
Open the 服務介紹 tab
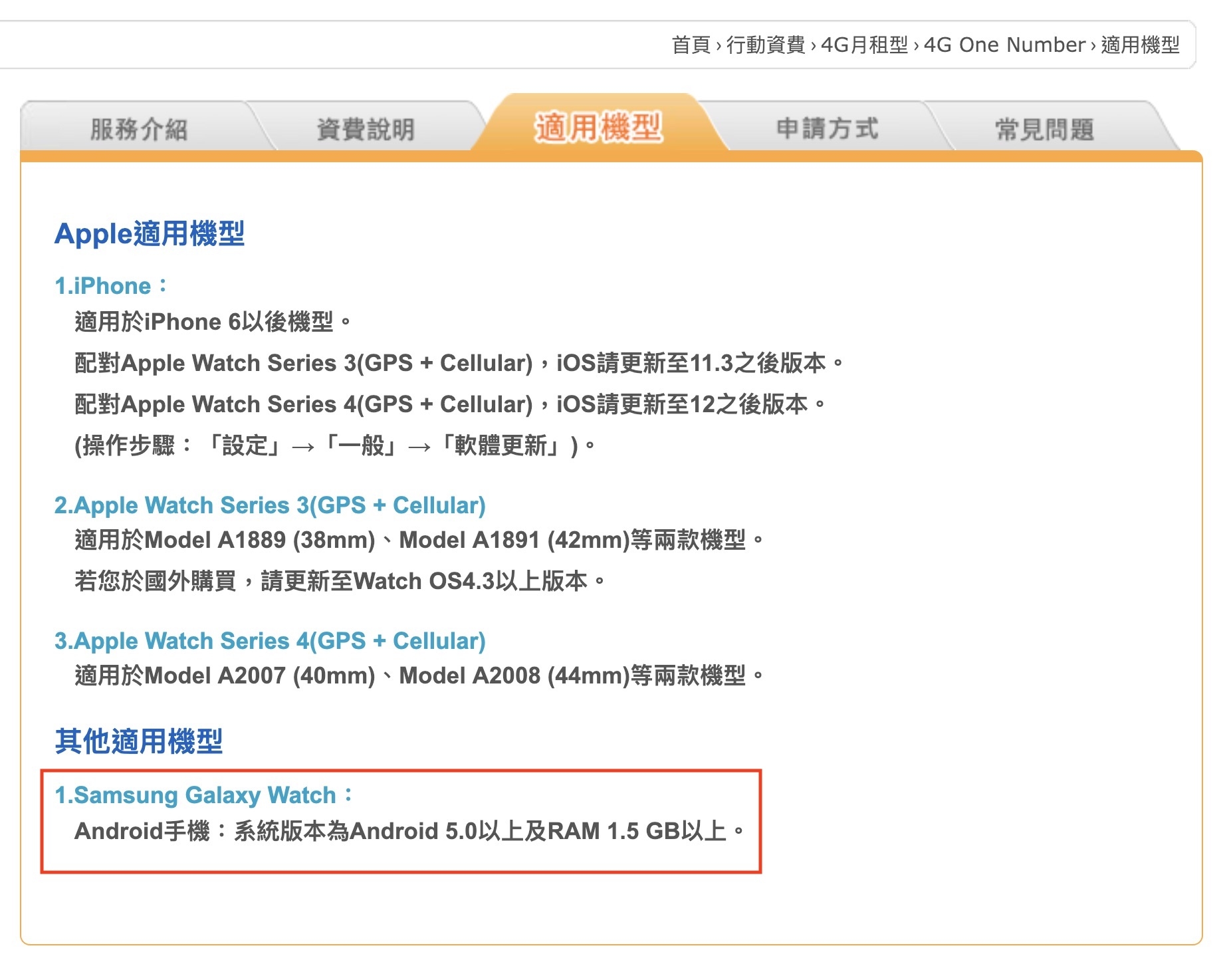139,129
